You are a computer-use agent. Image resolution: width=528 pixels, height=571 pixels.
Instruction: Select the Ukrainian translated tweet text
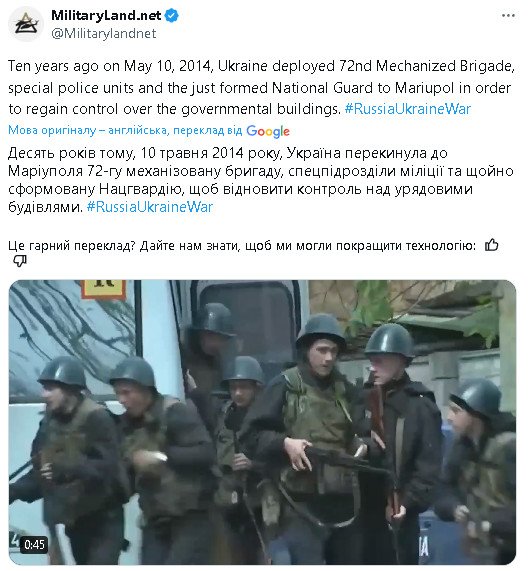[x=261, y=180]
